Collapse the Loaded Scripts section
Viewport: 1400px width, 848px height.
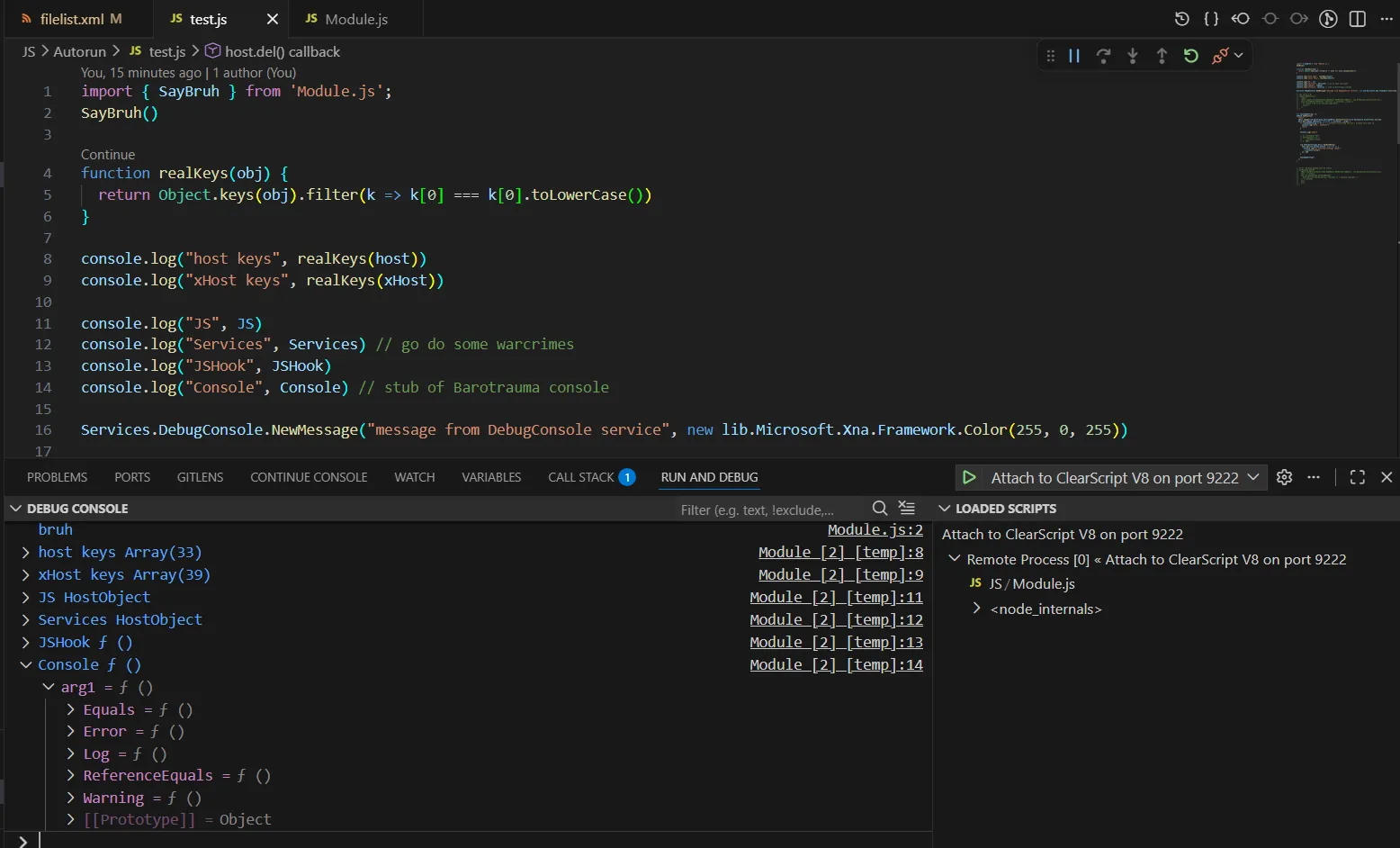click(x=945, y=509)
